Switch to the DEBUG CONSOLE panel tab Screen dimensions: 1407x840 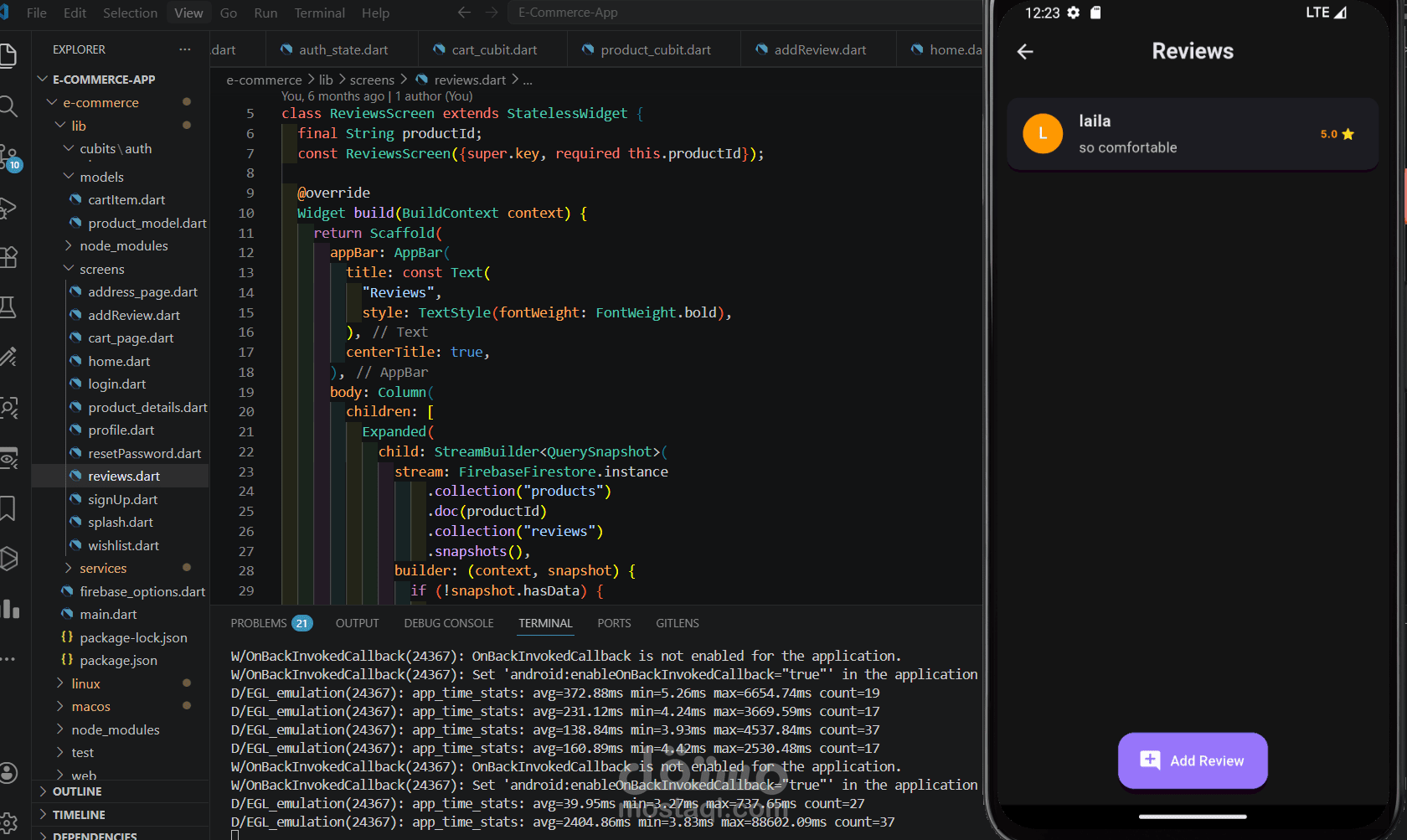449,623
